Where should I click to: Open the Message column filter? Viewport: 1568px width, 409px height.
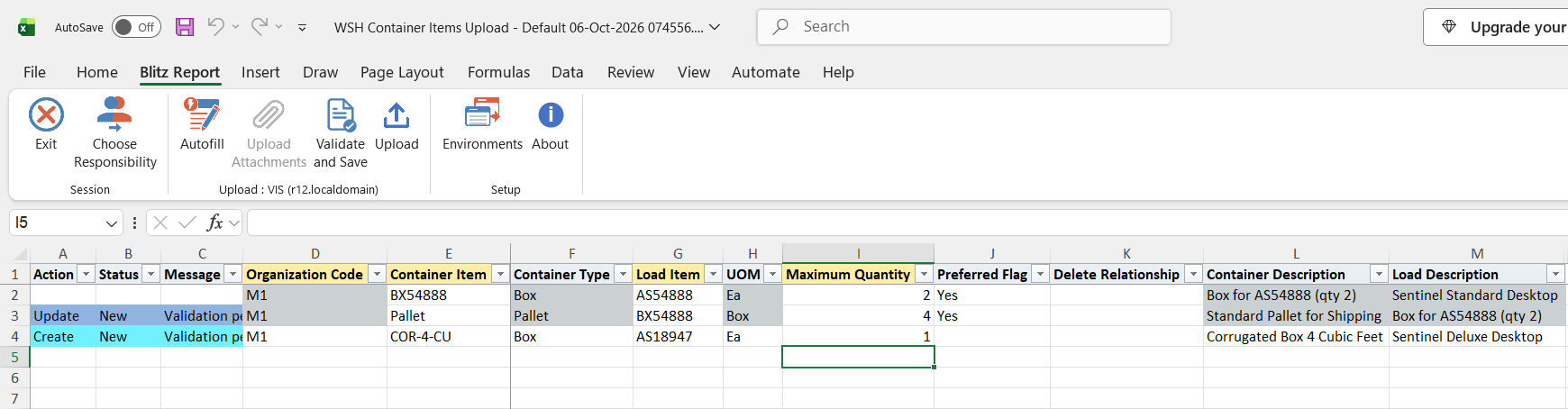pos(232,274)
